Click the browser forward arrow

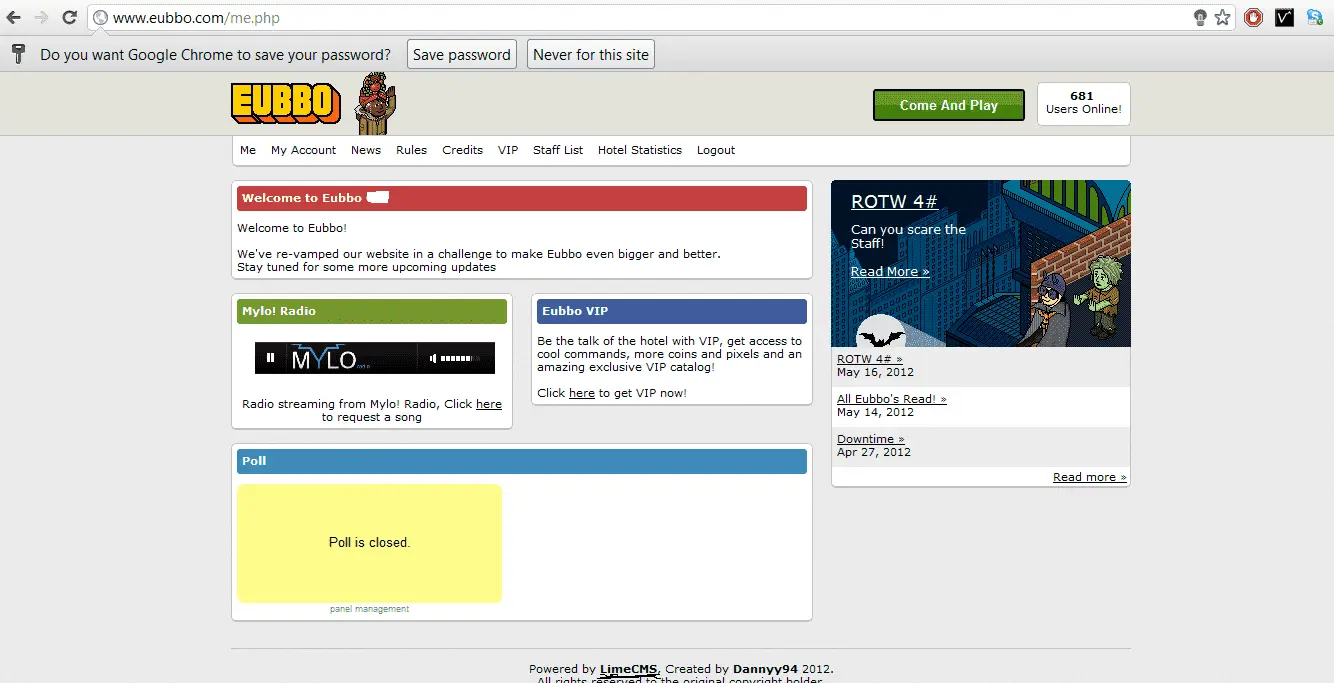(41, 17)
